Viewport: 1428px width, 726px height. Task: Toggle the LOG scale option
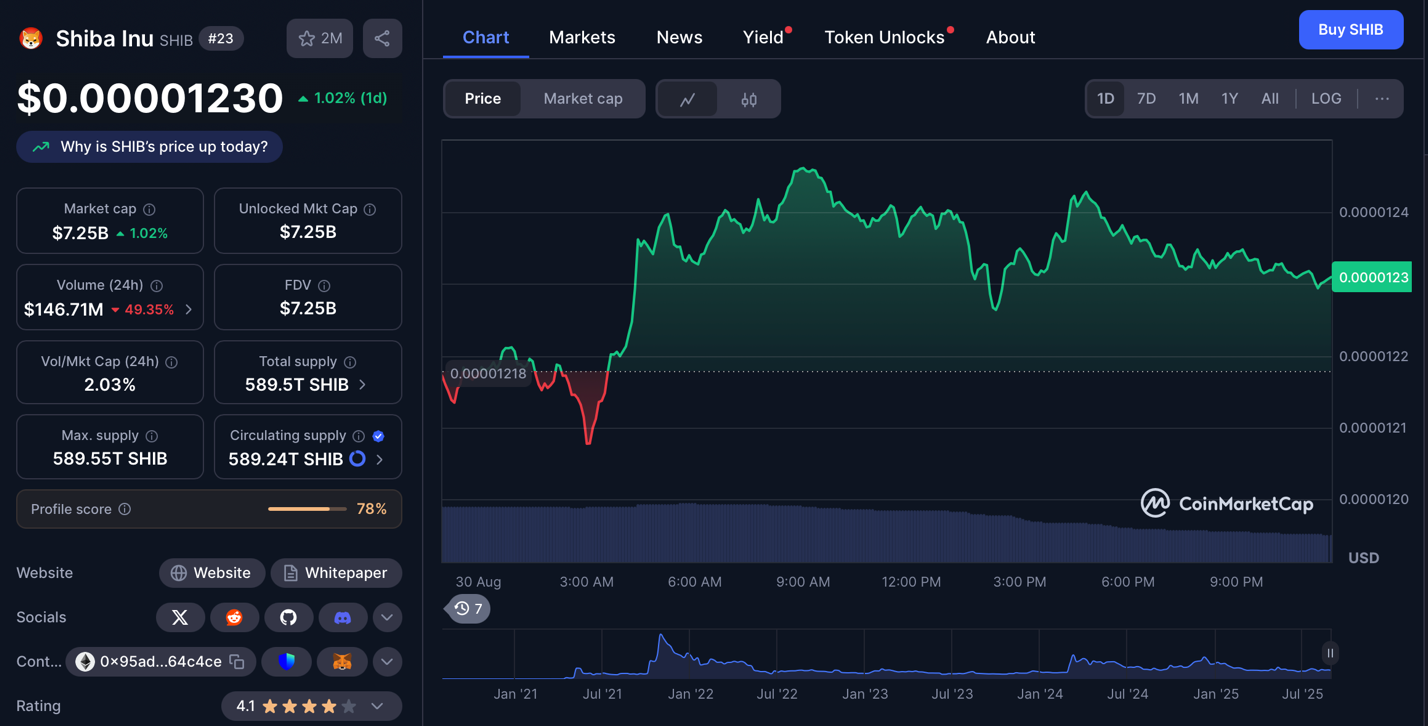[x=1326, y=99]
